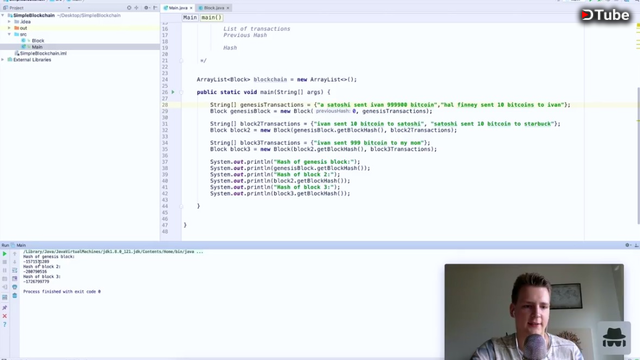Image resolution: width=640 pixels, height=360 pixels.
Task: Fold the main method at line 26
Action: (181, 92)
